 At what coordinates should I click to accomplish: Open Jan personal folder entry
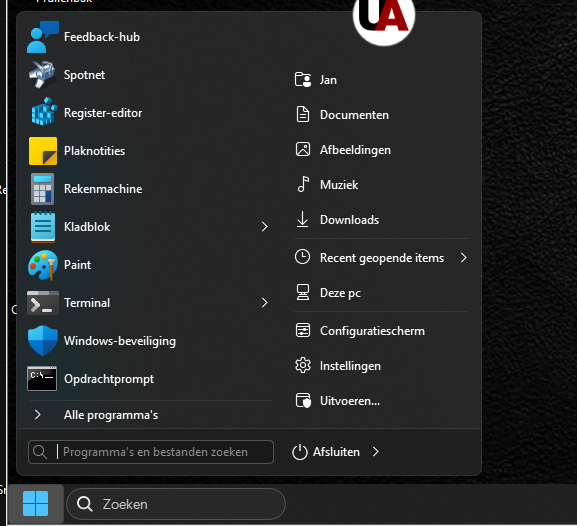pyautogui.click(x=381, y=80)
